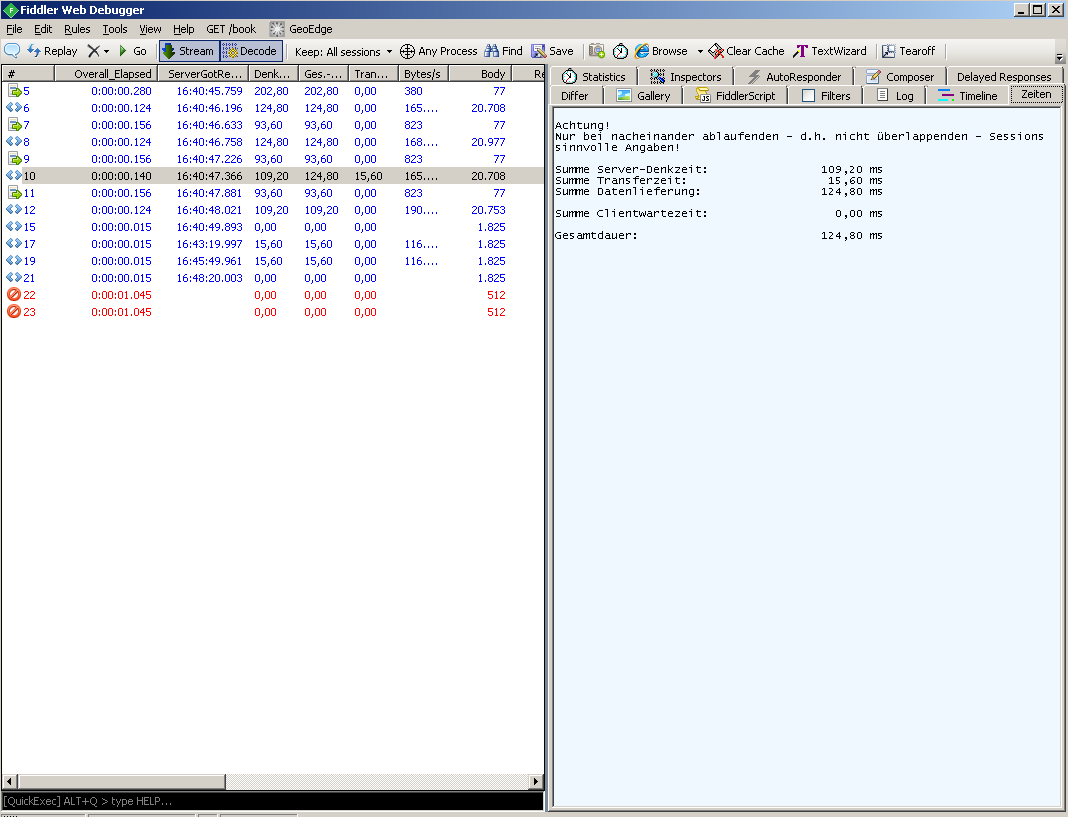
Task: Clear the browser cache
Action: (x=747, y=50)
